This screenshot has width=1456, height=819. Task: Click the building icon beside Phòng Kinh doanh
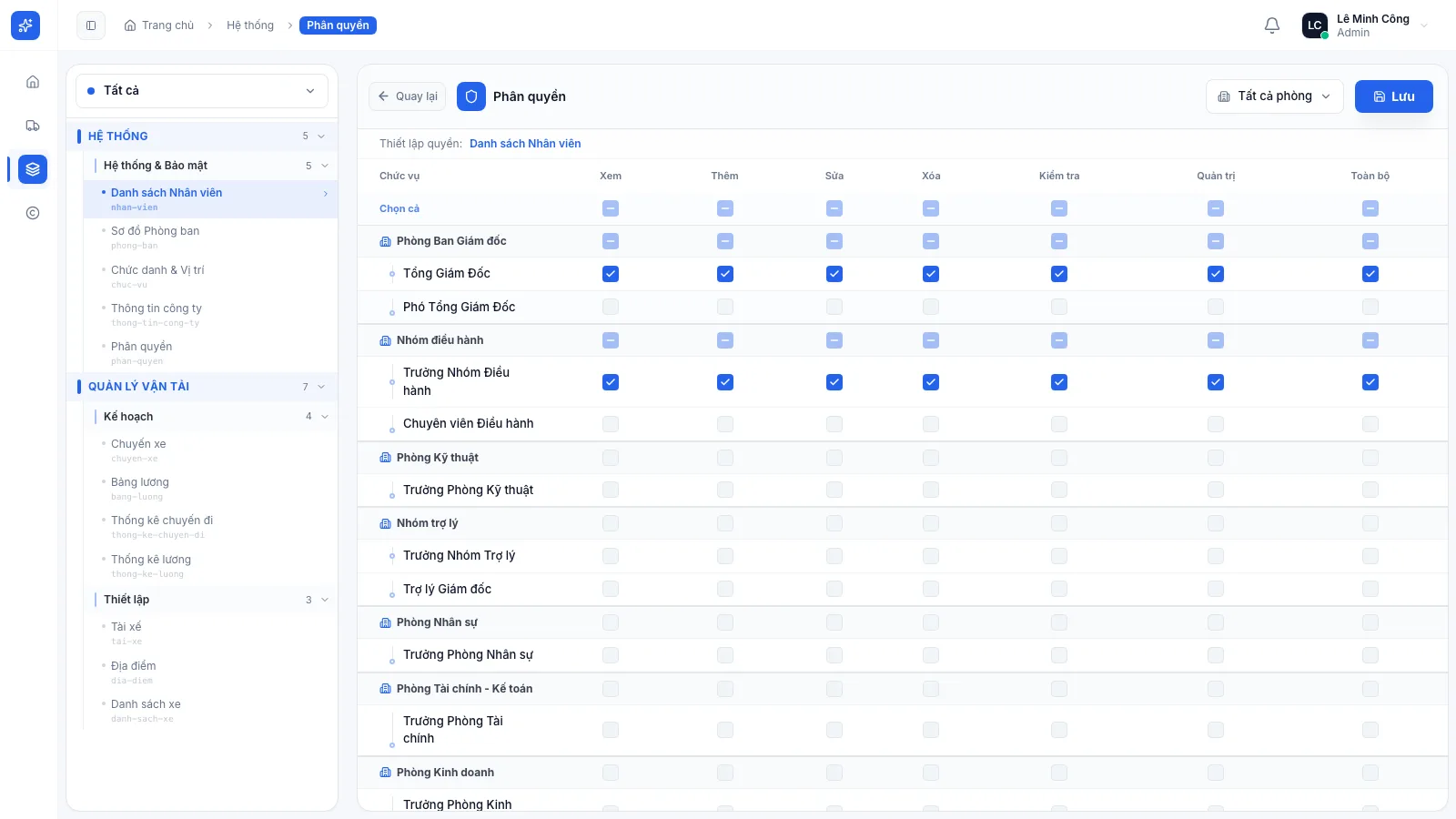pyautogui.click(x=385, y=773)
